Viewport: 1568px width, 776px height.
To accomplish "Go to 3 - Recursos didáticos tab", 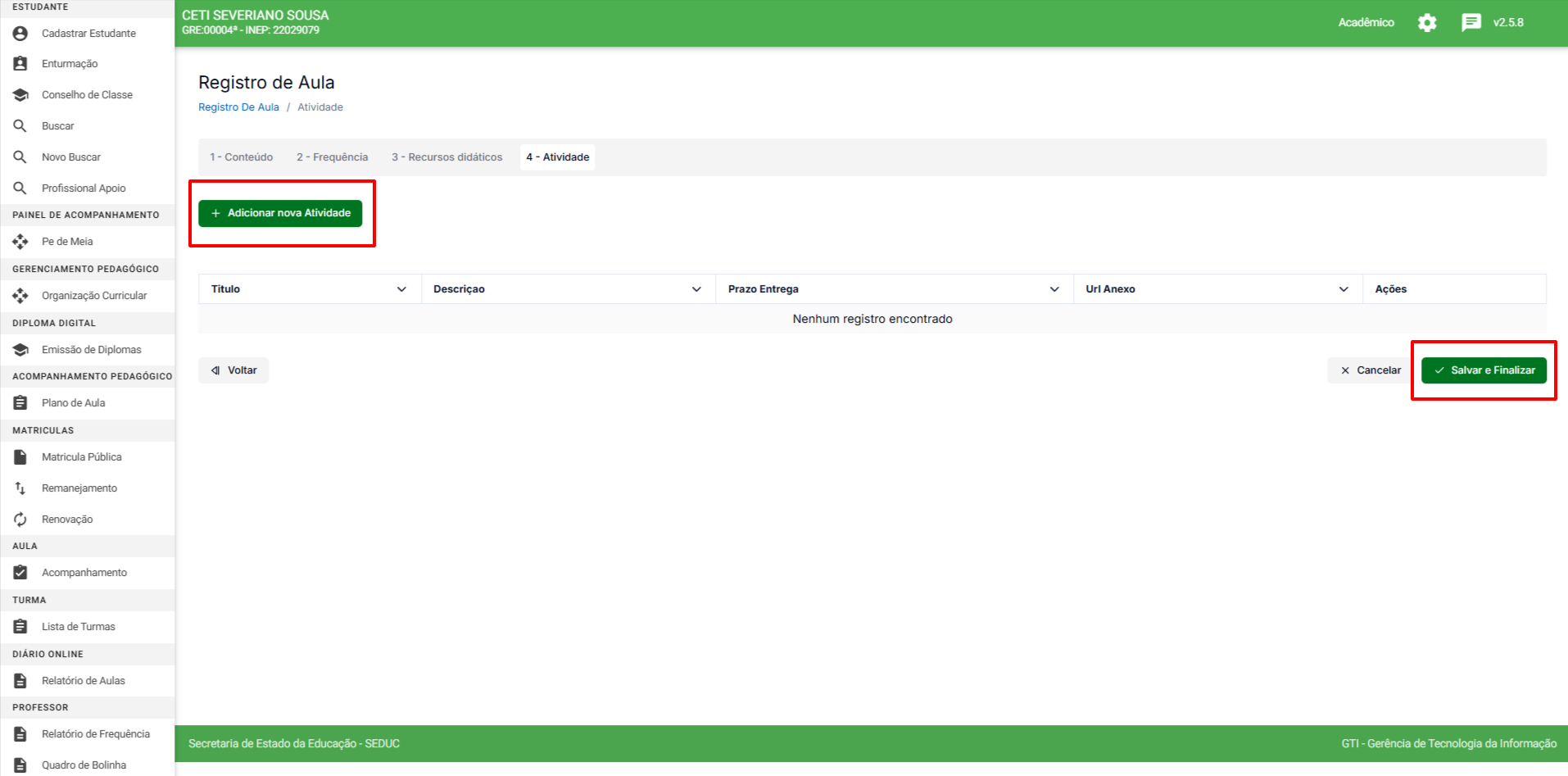I will tap(446, 157).
